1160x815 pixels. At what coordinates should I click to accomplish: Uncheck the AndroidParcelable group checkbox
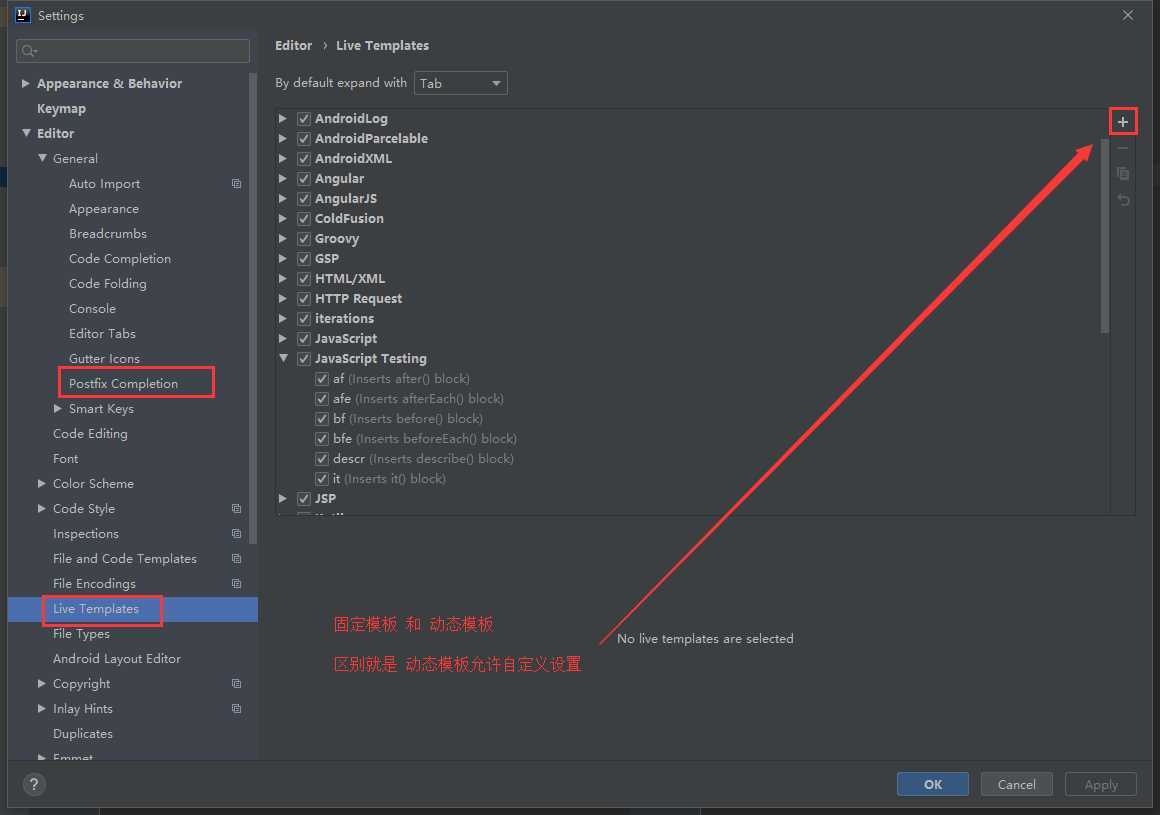(304, 139)
